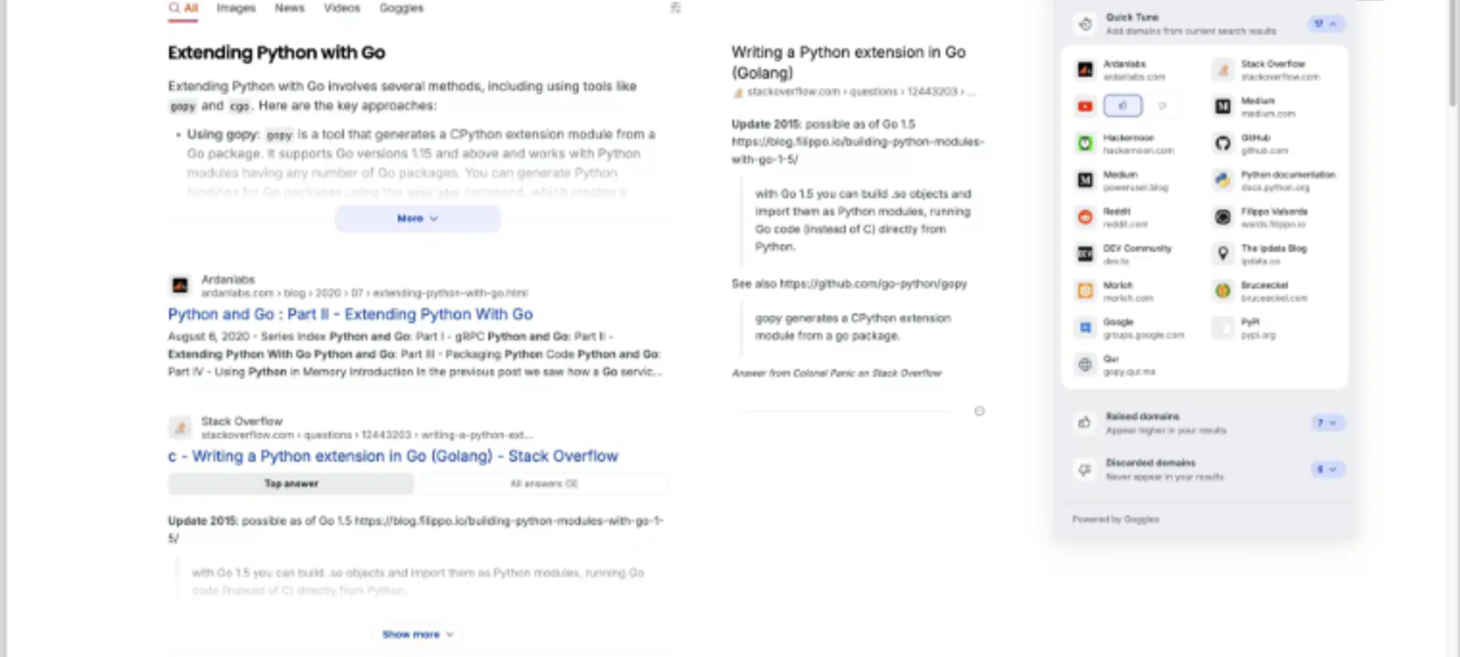
Task: Collapse the Quick Tune section
Action: coord(1325,24)
